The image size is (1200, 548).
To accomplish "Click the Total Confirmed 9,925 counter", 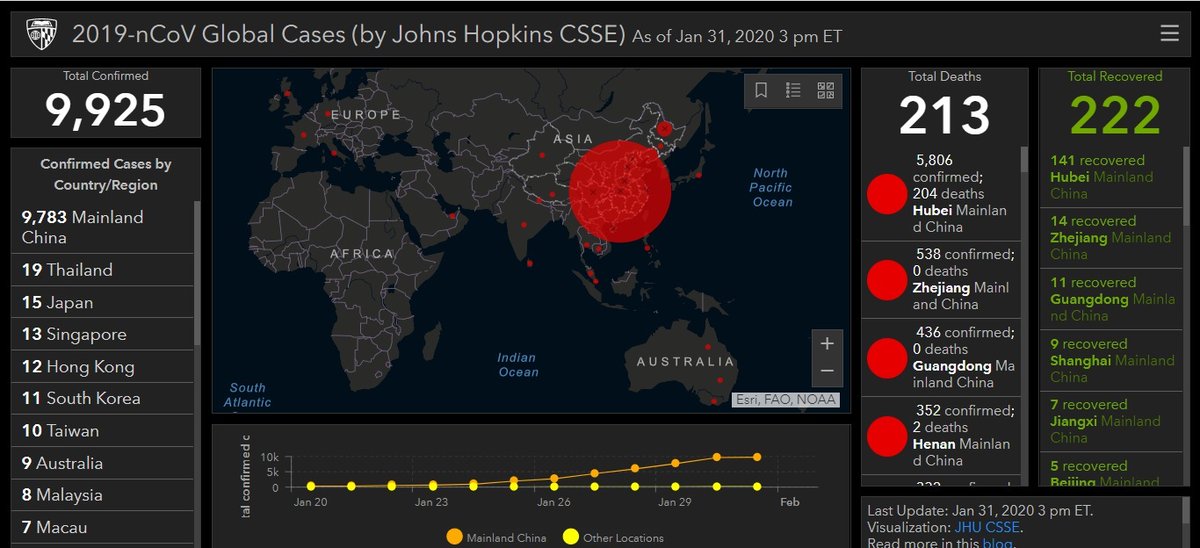I will 105,102.
